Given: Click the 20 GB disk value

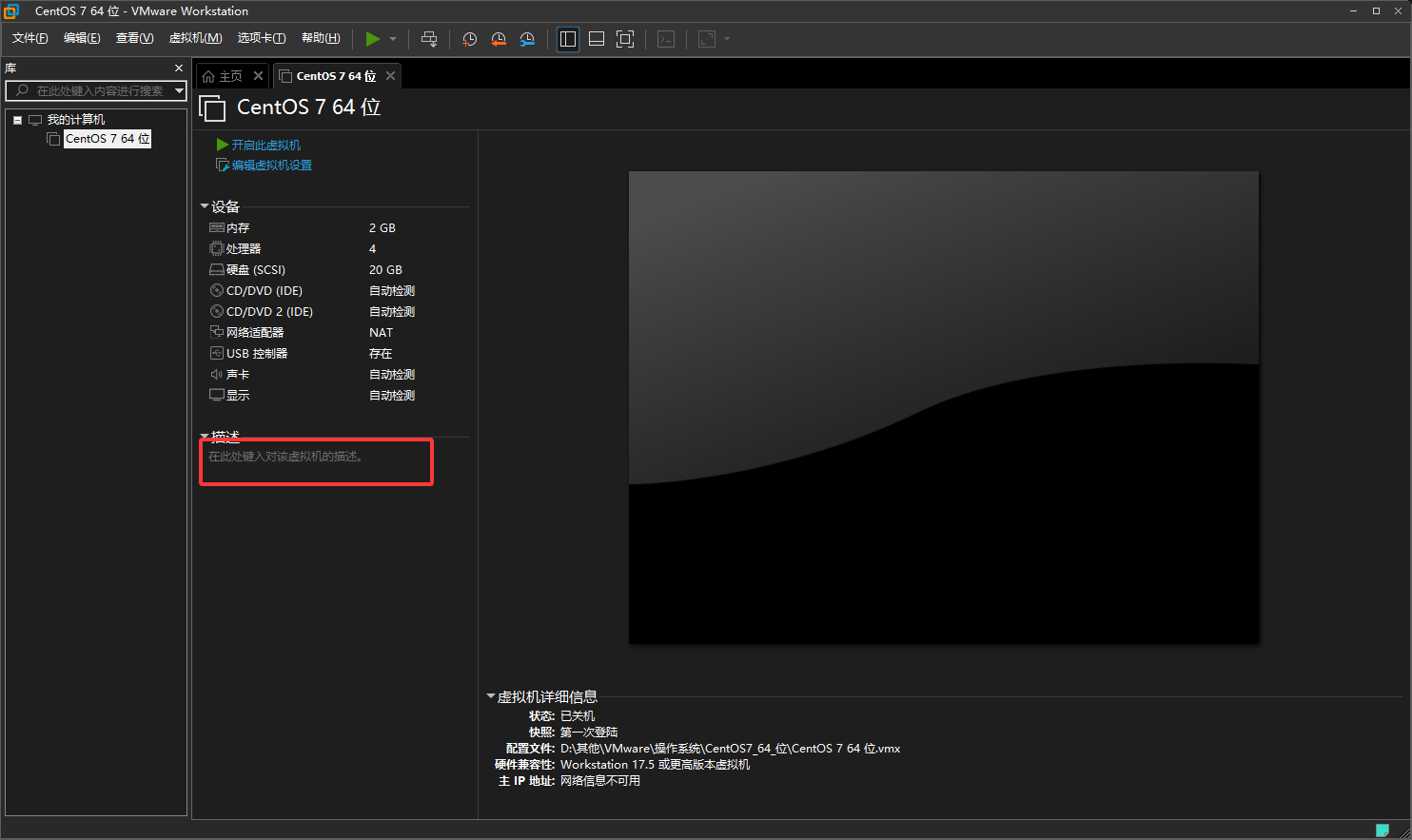Looking at the screenshot, I should pos(385,270).
